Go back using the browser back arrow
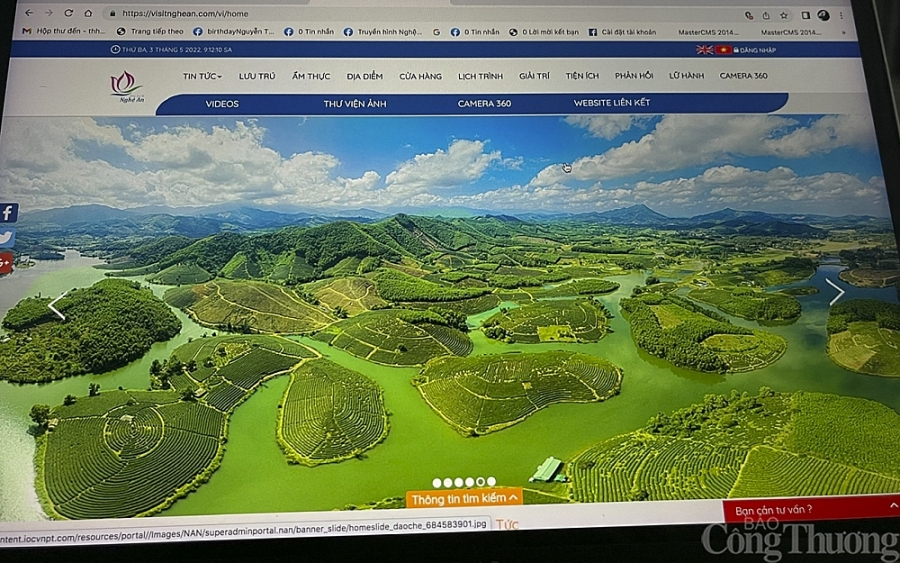Viewport: 900px width, 563px height. (x=28, y=13)
